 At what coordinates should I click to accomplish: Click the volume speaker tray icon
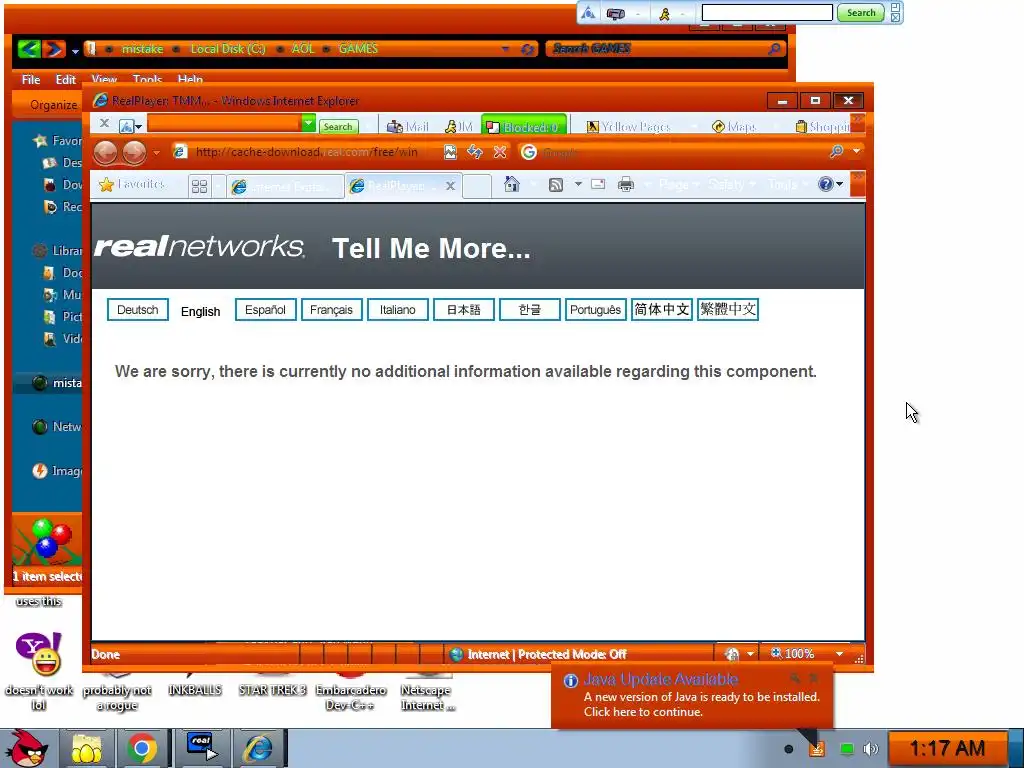pos(871,749)
